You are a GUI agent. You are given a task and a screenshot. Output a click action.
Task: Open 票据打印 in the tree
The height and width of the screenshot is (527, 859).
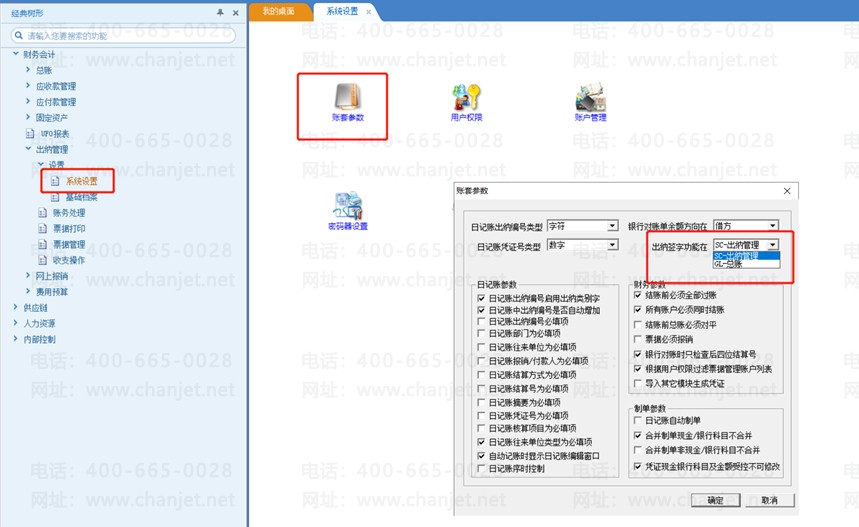(69, 229)
